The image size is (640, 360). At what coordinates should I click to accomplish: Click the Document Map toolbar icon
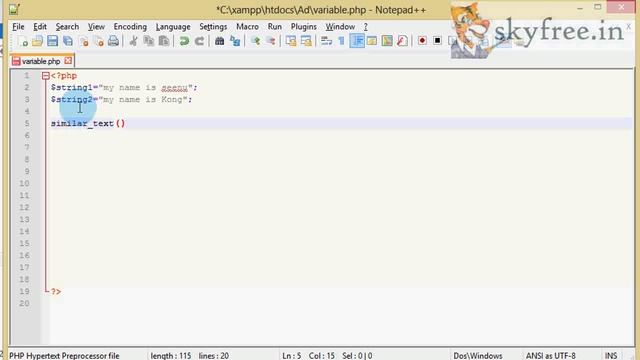coord(387,41)
